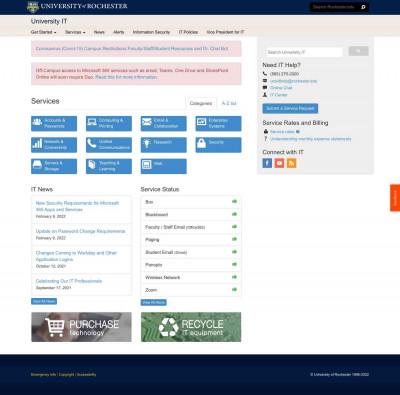Screen dimensions: 400x395
Task: Open Research service category
Action: [x=164, y=145]
